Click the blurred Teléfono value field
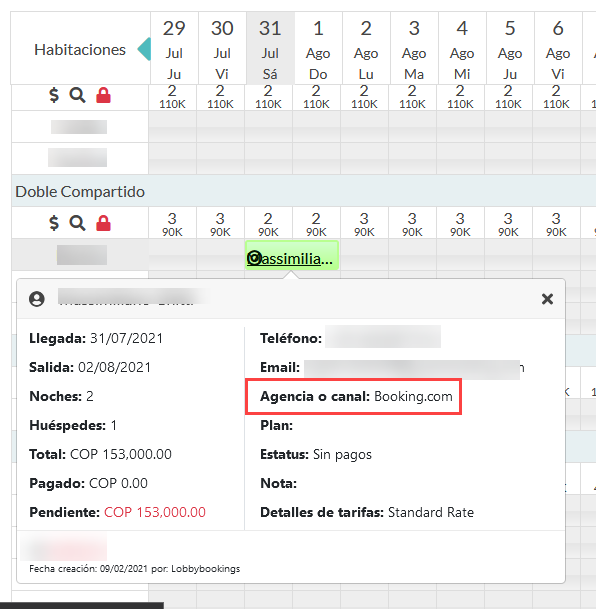Screen dimensions: 596x609 point(383,337)
